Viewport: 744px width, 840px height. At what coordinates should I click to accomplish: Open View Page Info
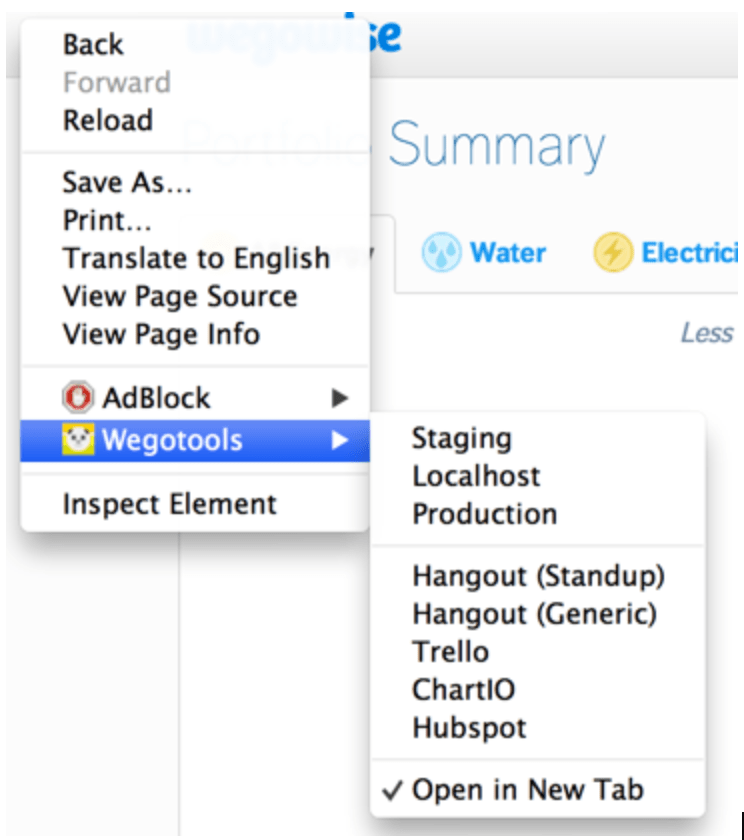[x=161, y=334]
